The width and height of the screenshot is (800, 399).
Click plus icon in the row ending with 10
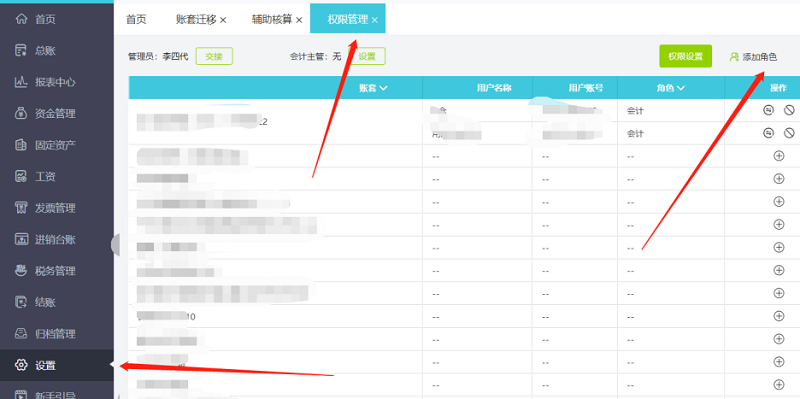coord(779,316)
